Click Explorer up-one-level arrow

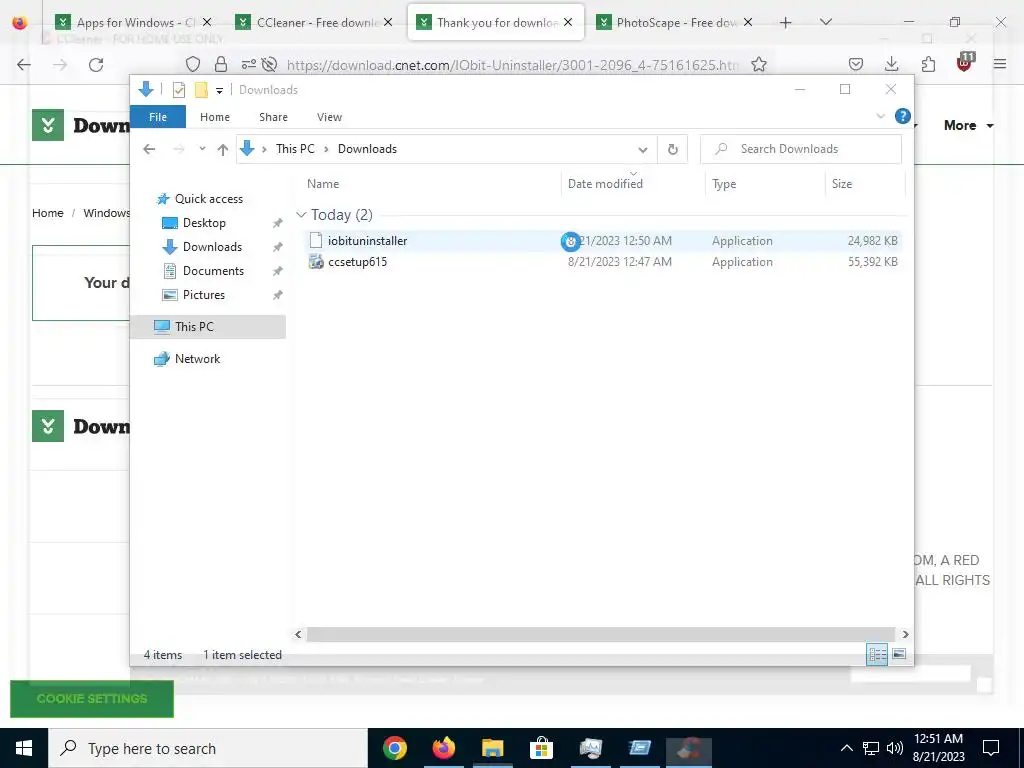pyautogui.click(x=223, y=149)
